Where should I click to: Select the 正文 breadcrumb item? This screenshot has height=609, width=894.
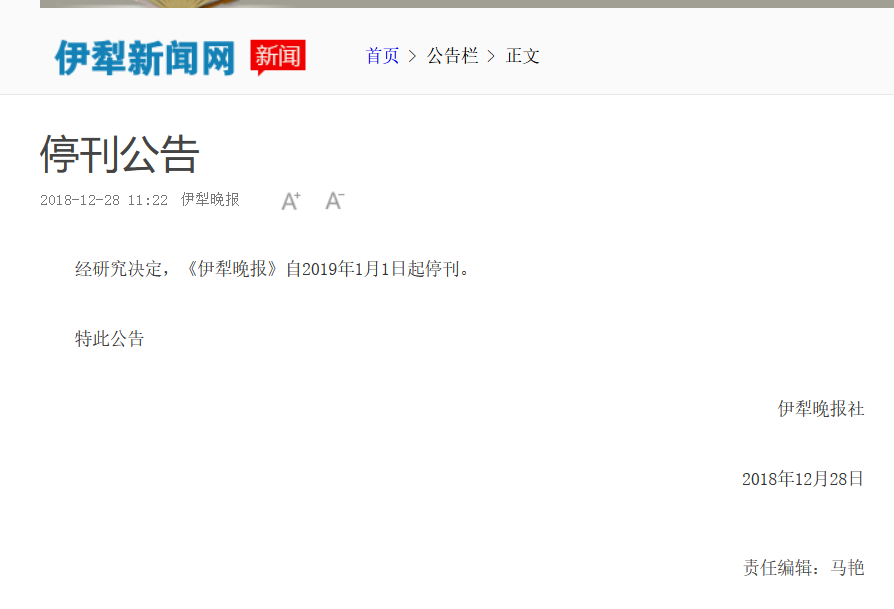click(x=523, y=56)
